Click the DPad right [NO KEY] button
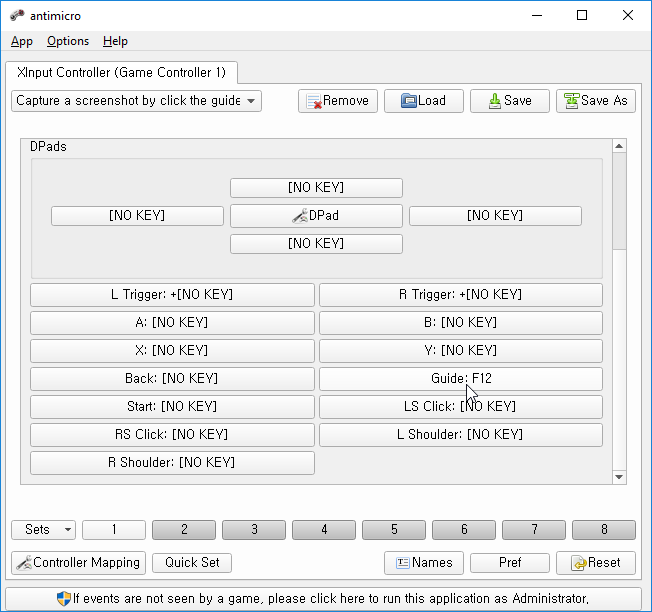This screenshot has height=612, width=652. [x=495, y=216]
